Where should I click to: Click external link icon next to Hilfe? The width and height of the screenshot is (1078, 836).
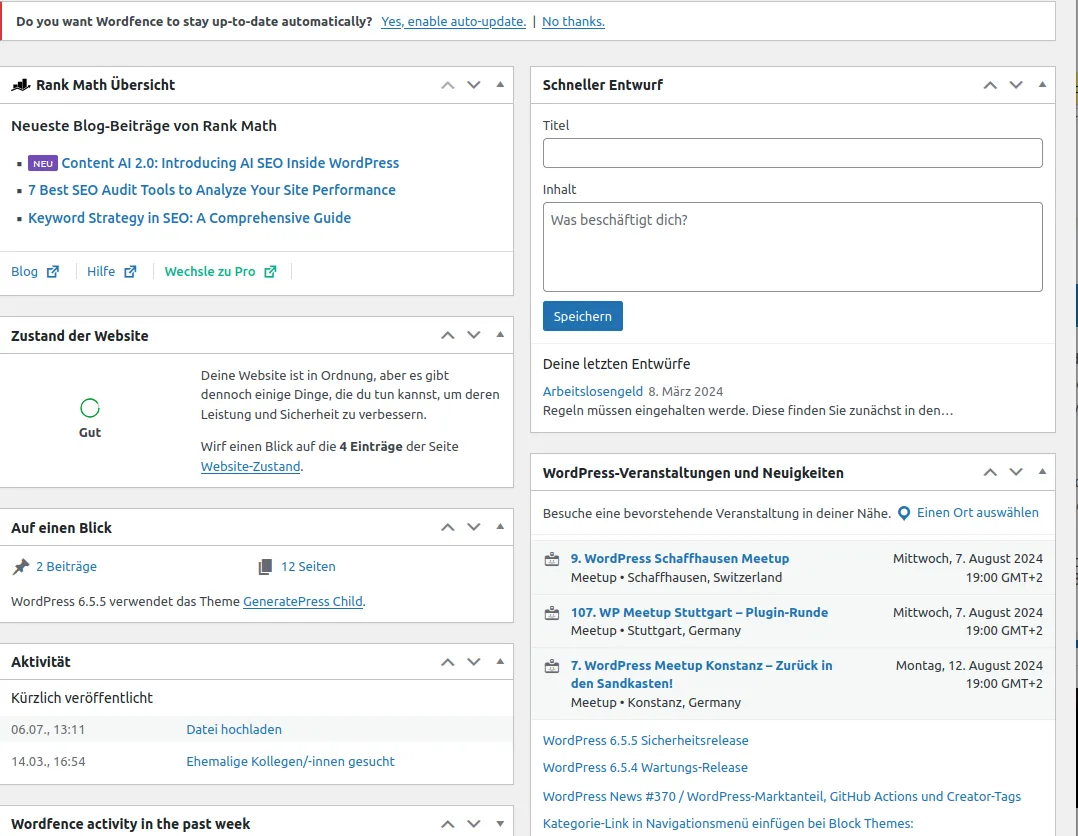tap(130, 272)
